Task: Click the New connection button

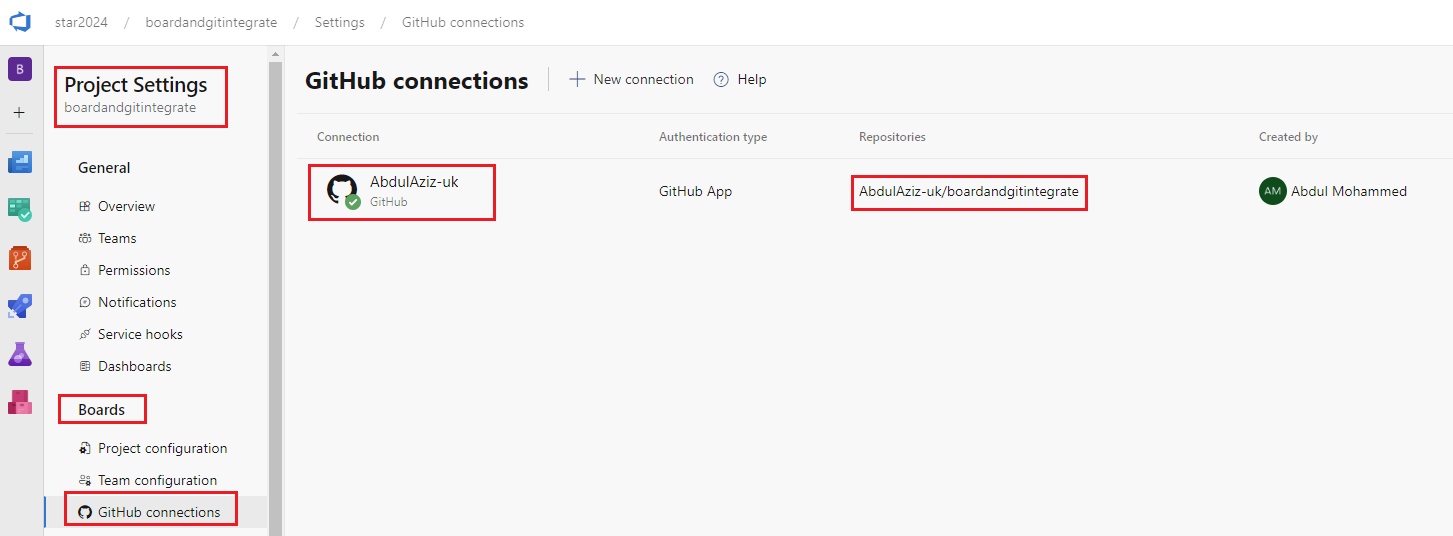Action: point(631,79)
